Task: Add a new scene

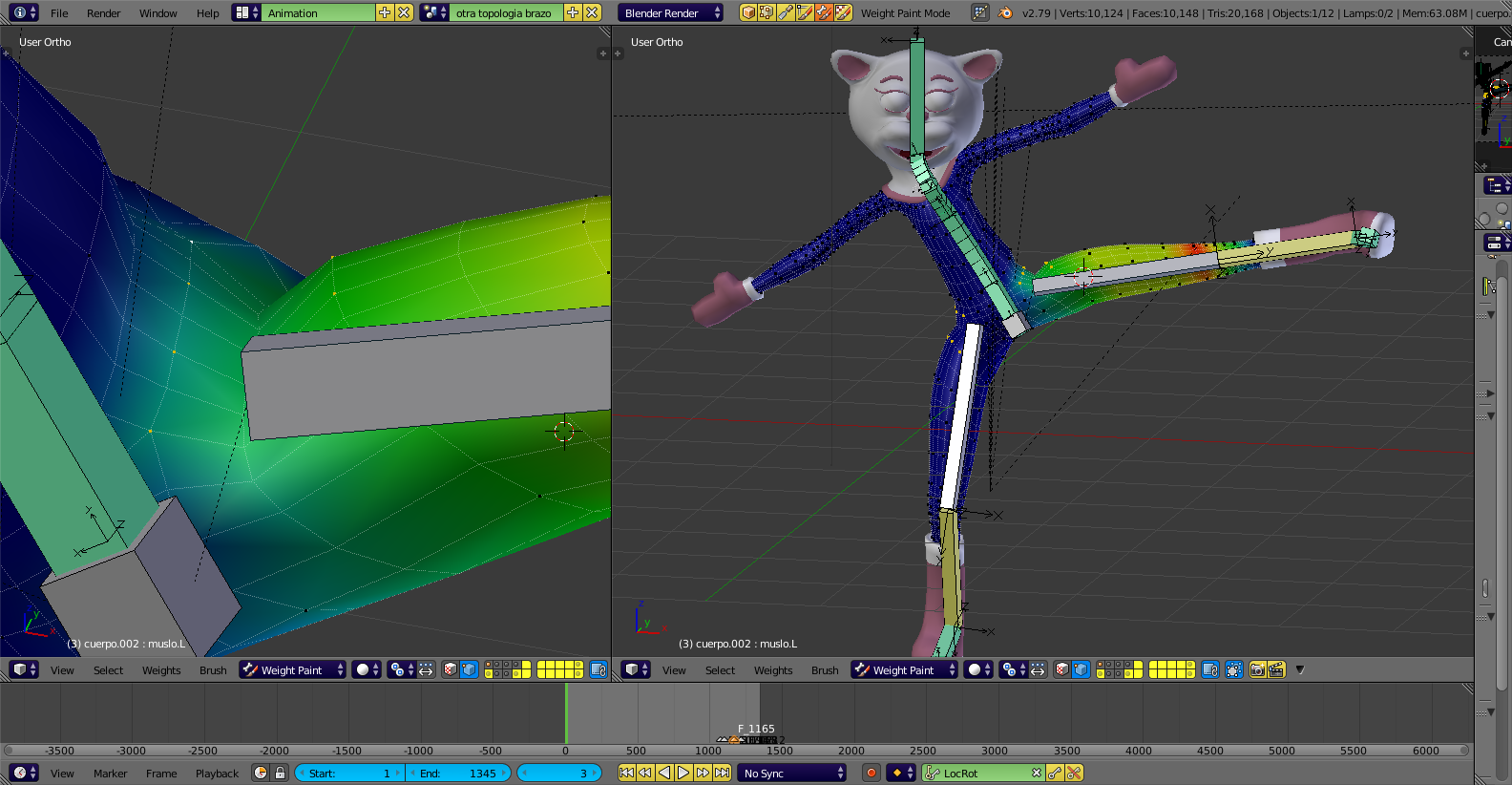Action: (573, 12)
